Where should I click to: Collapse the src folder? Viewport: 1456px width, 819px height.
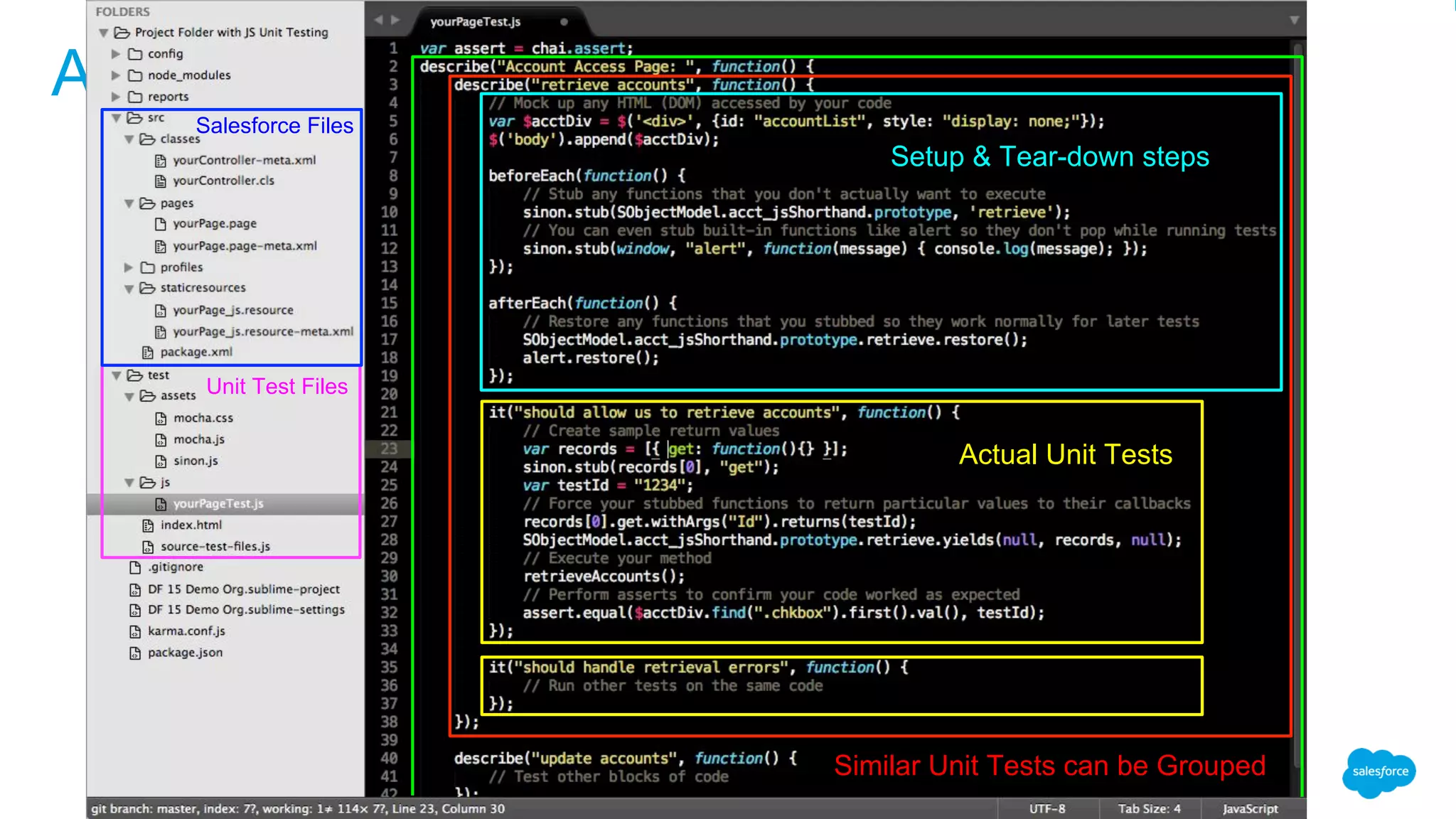[x=117, y=118]
